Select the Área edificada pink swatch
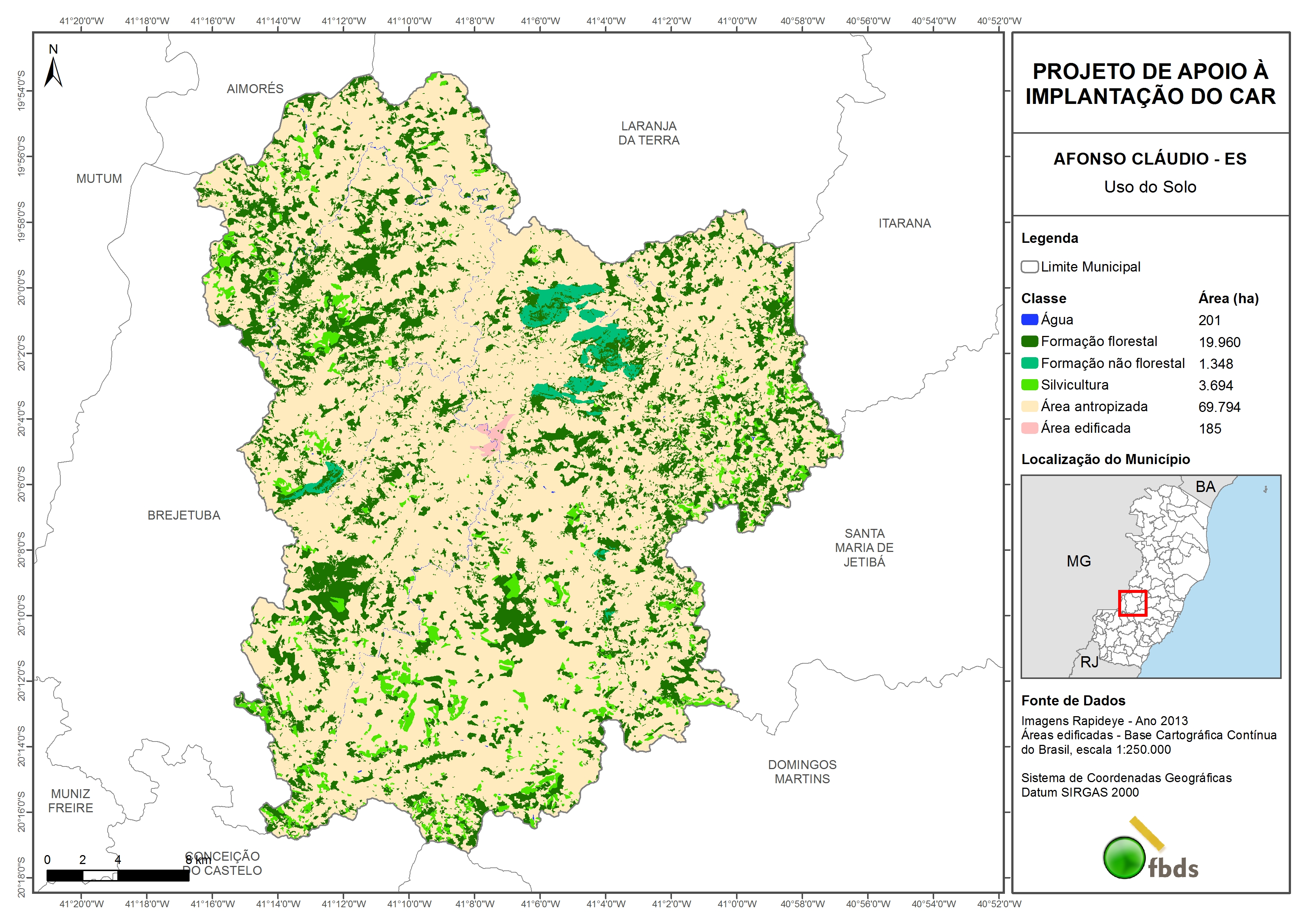The width and height of the screenshot is (1307, 924). tap(1029, 428)
